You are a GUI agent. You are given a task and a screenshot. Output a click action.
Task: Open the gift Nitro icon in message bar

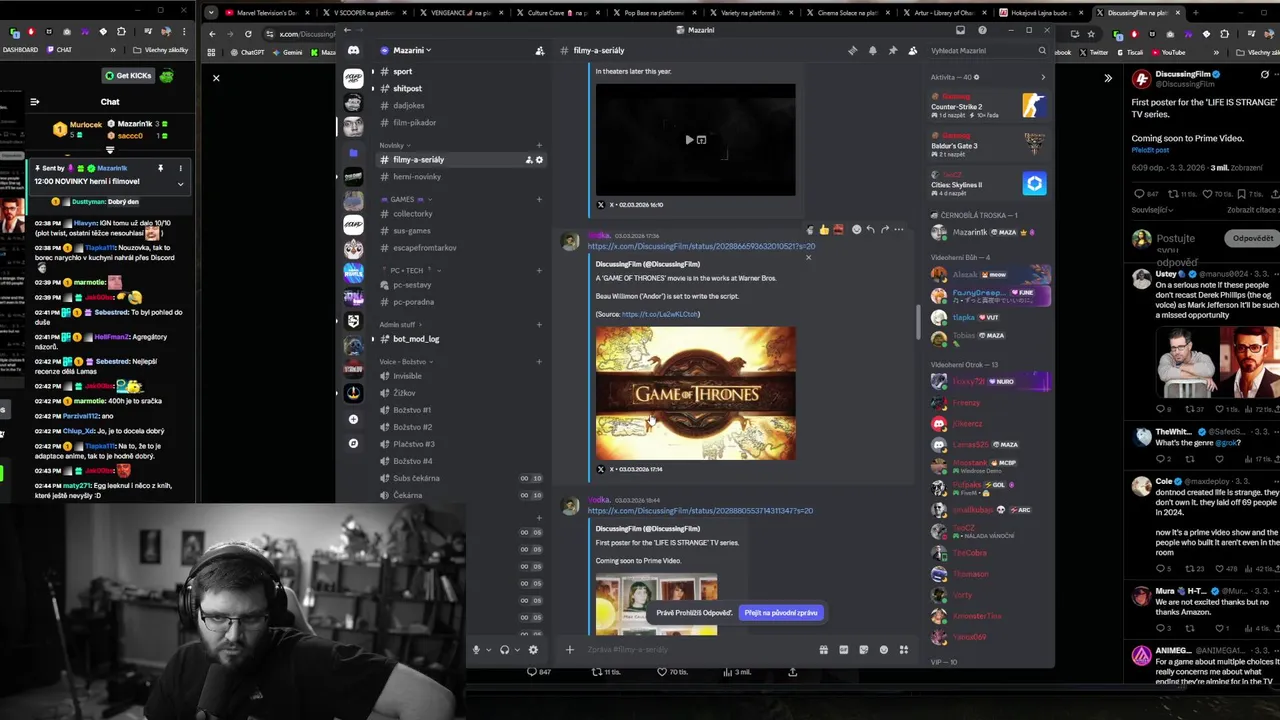coord(824,649)
